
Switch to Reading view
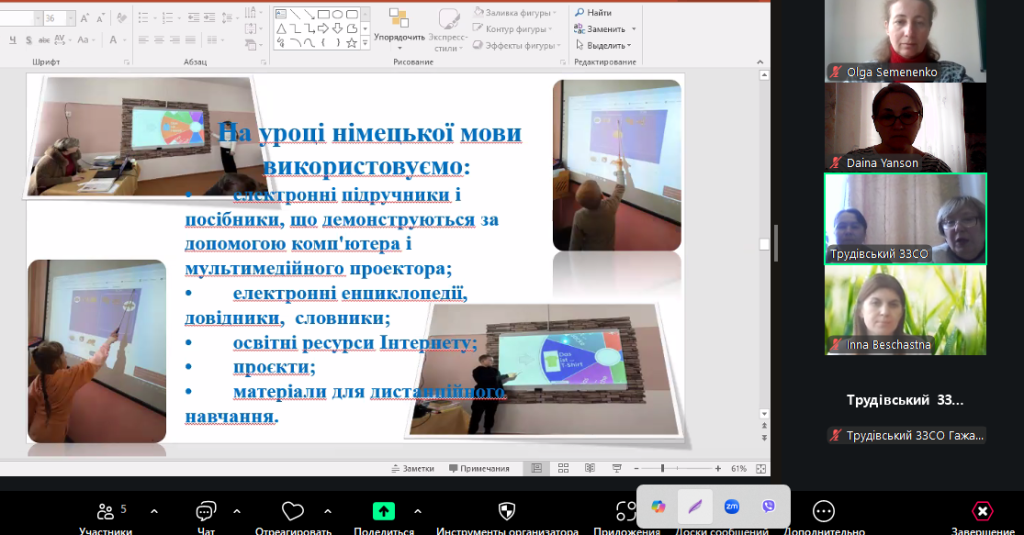tap(589, 468)
